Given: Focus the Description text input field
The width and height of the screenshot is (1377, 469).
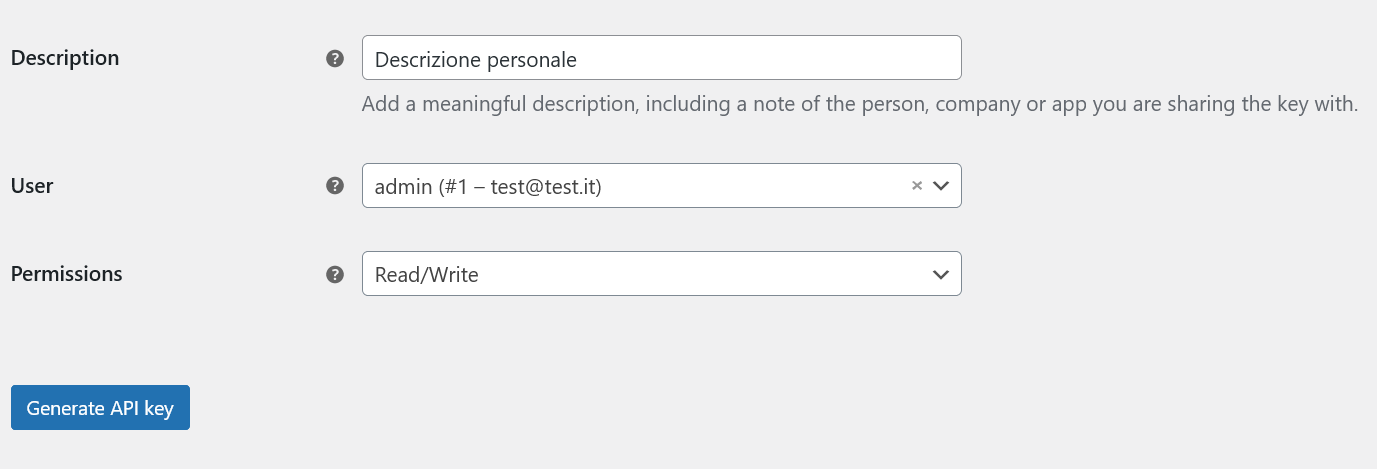Looking at the screenshot, I should [661, 58].
